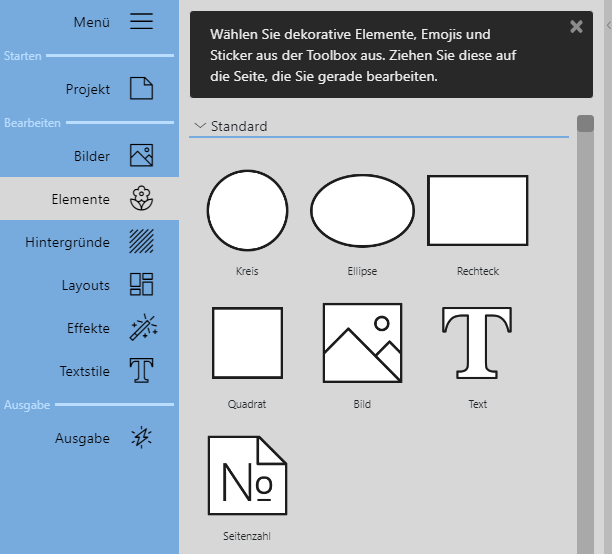Screen dimensions: 612x554
Task: Select the Textstile T icon
Action: coord(141,371)
